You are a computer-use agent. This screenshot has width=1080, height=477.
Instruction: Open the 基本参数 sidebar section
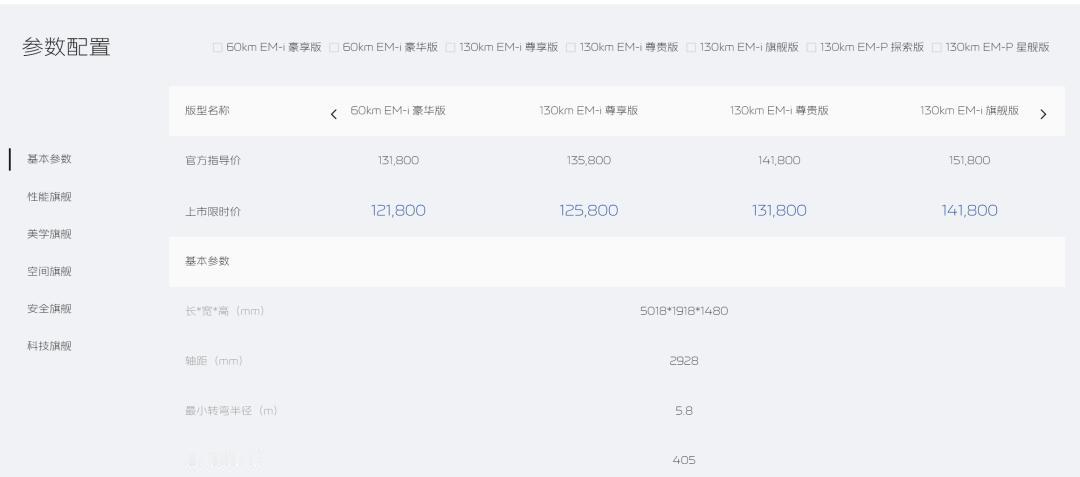pos(49,159)
